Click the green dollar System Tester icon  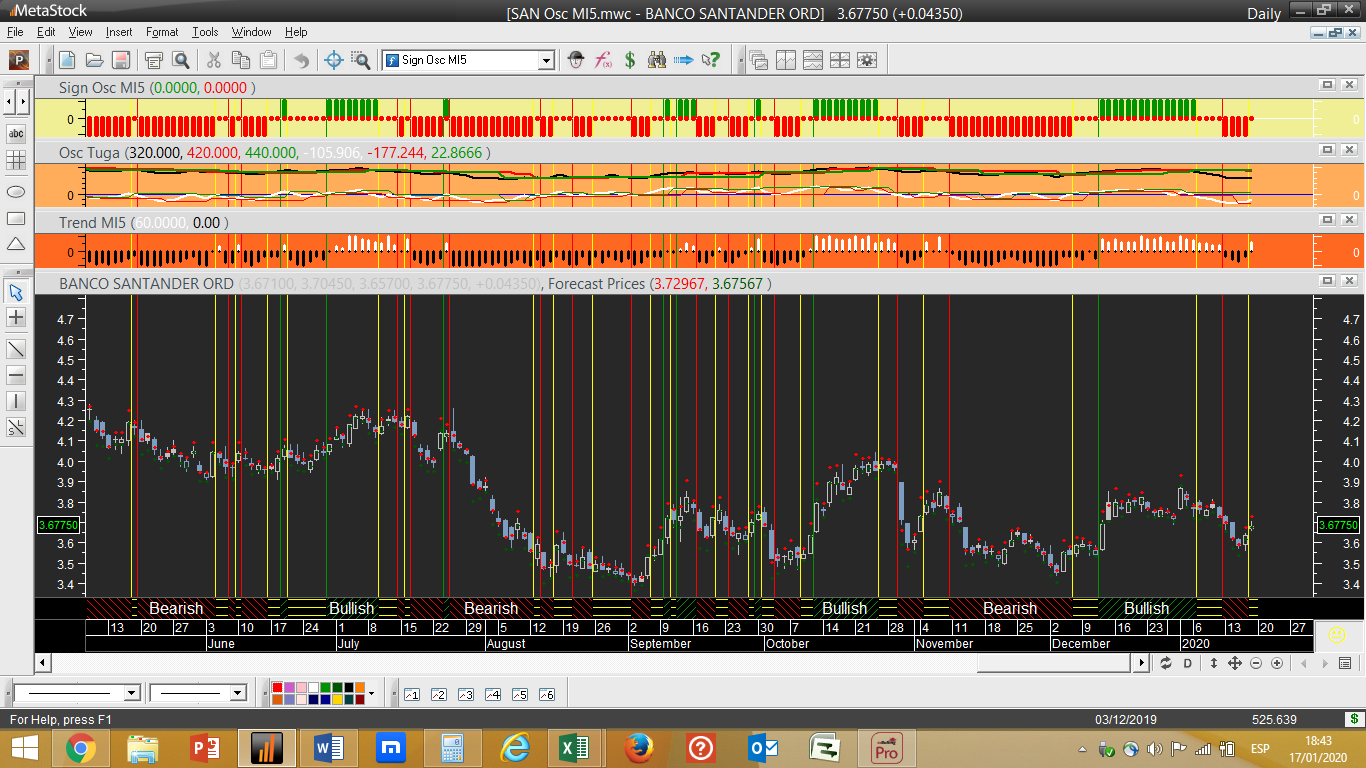point(630,60)
